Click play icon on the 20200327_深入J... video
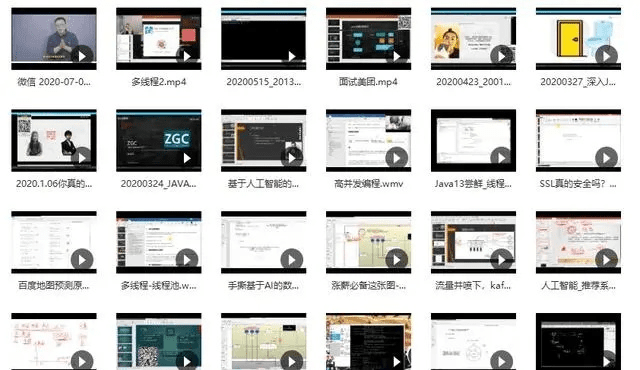 point(607,56)
